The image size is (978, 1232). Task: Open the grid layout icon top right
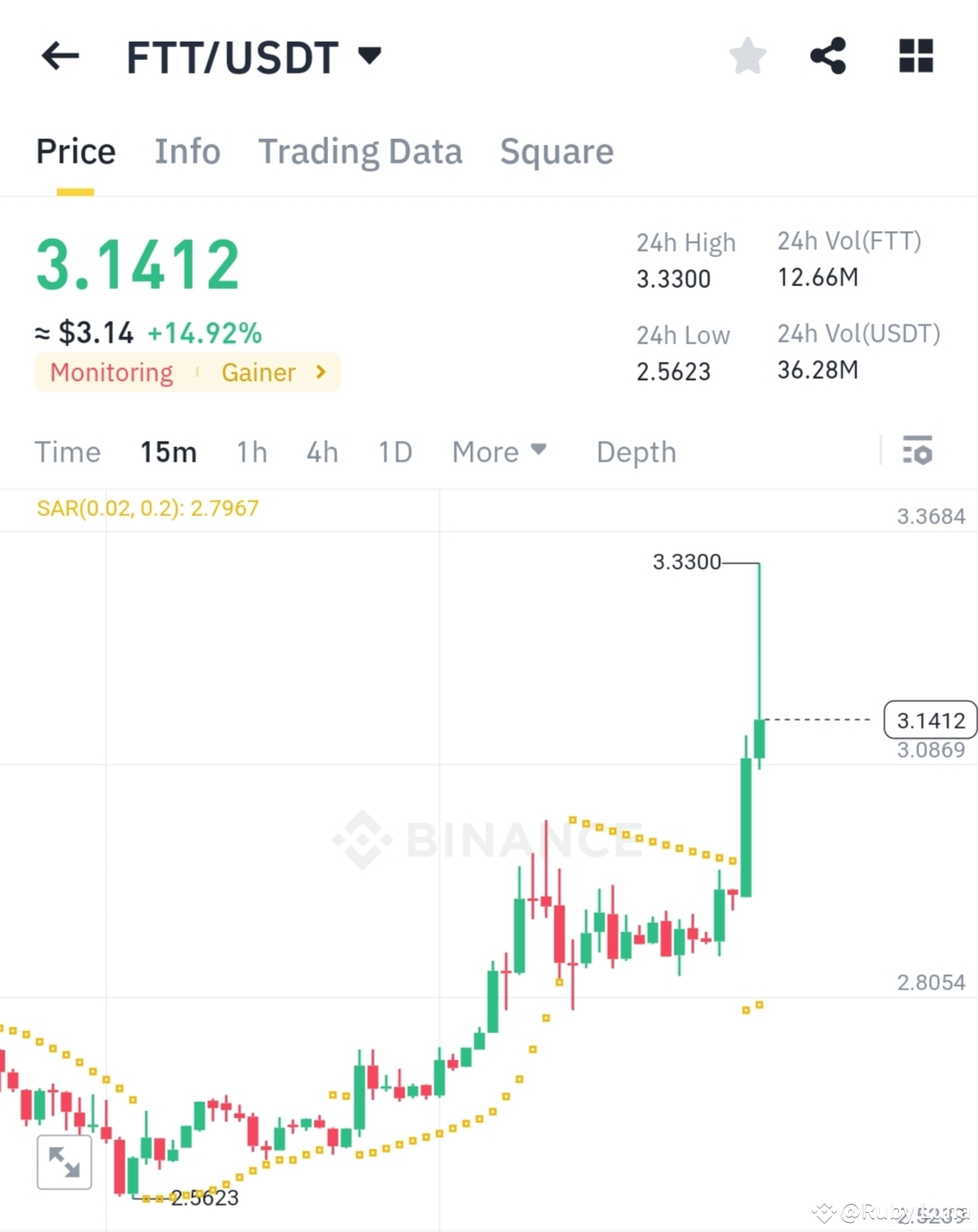coord(914,55)
